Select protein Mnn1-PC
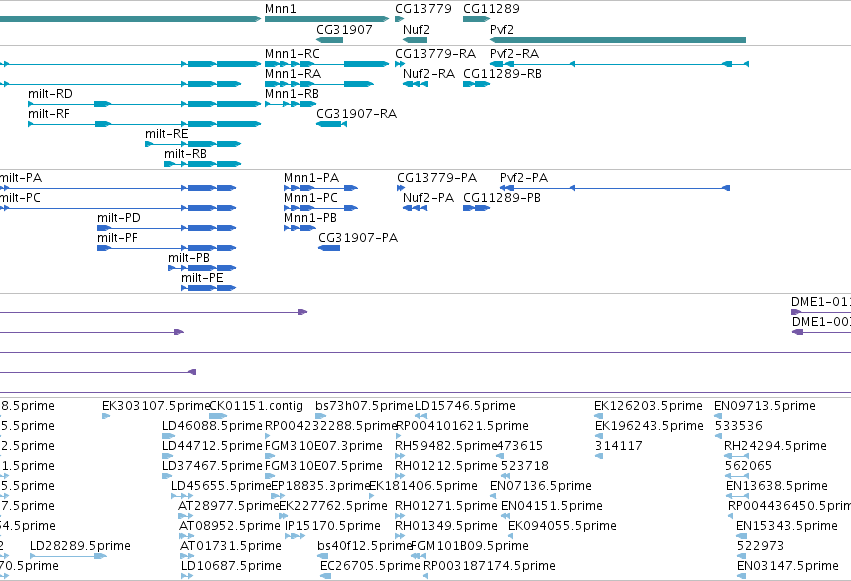The image size is (851, 581). click(321, 208)
